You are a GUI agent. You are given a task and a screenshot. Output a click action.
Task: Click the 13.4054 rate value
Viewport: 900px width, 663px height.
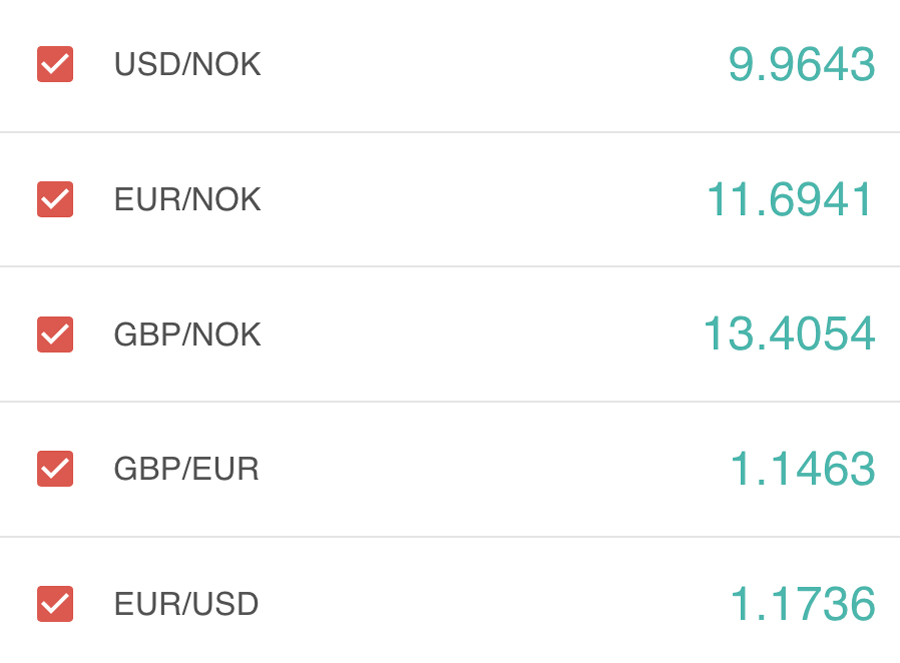789,334
